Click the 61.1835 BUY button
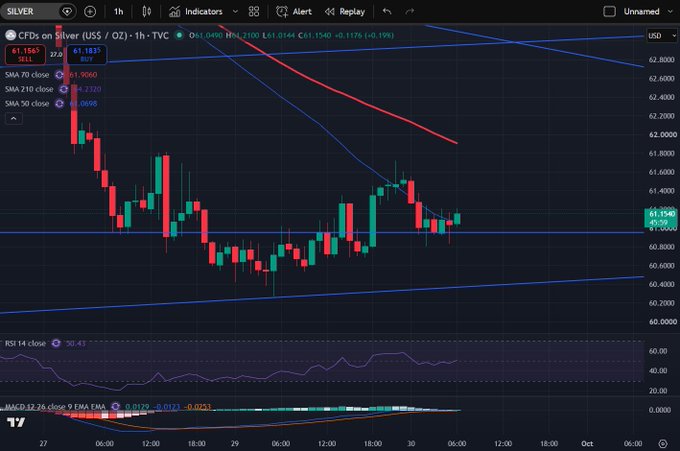680x451 pixels. coord(87,54)
